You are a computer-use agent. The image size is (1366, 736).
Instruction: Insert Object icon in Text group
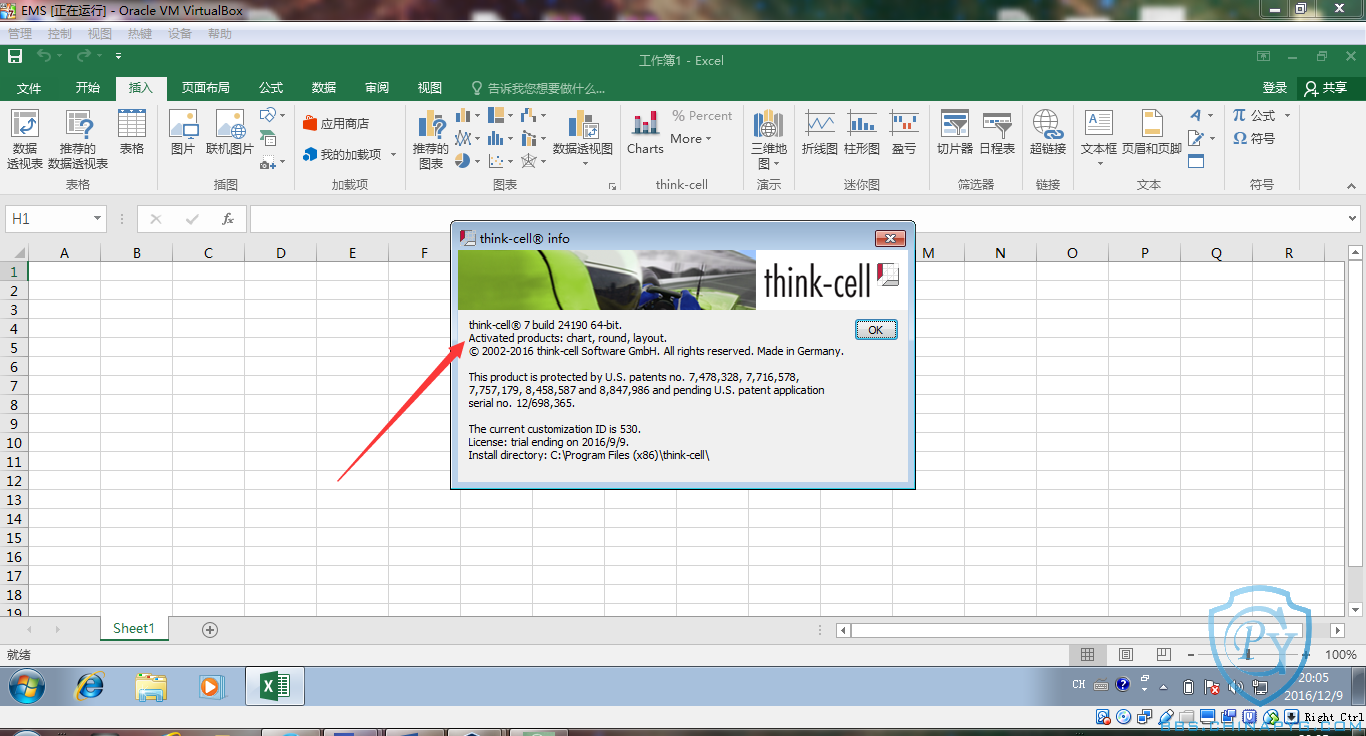[1197, 161]
